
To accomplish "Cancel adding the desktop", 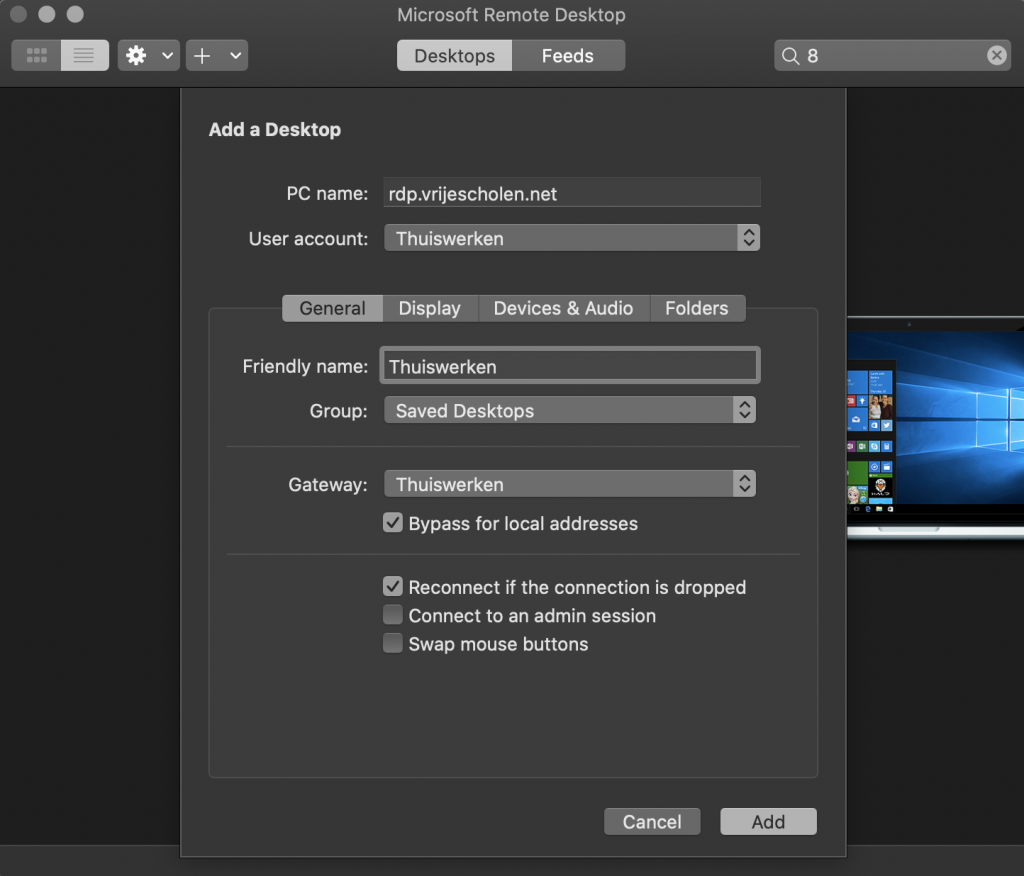I will point(652,821).
